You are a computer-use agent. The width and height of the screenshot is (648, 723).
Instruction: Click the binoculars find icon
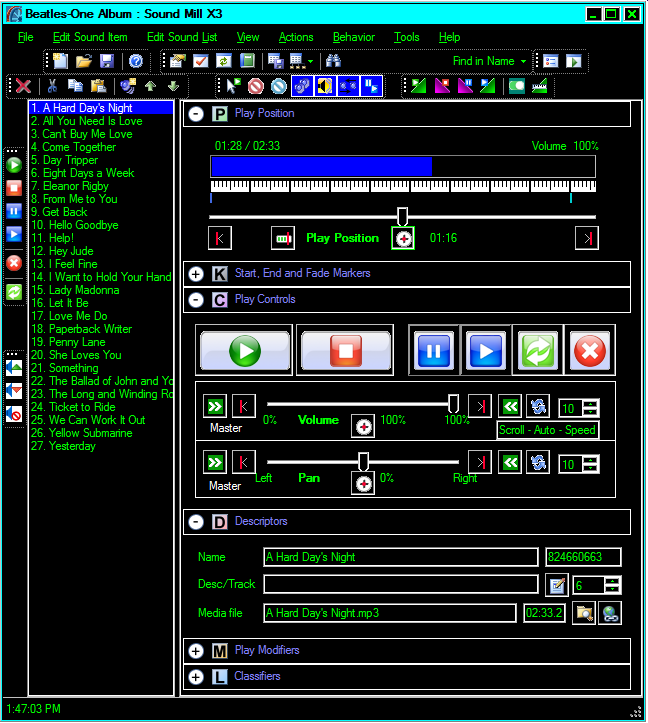coord(333,61)
